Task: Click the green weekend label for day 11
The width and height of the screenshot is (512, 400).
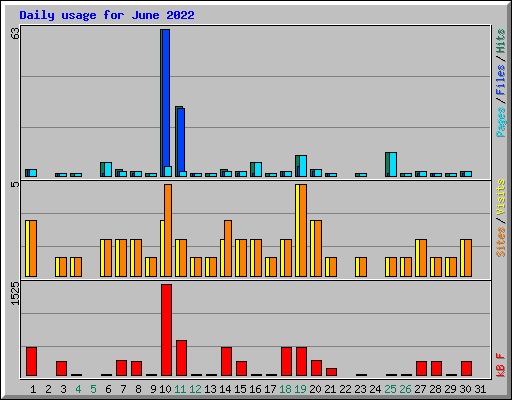Action: point(180,389)
